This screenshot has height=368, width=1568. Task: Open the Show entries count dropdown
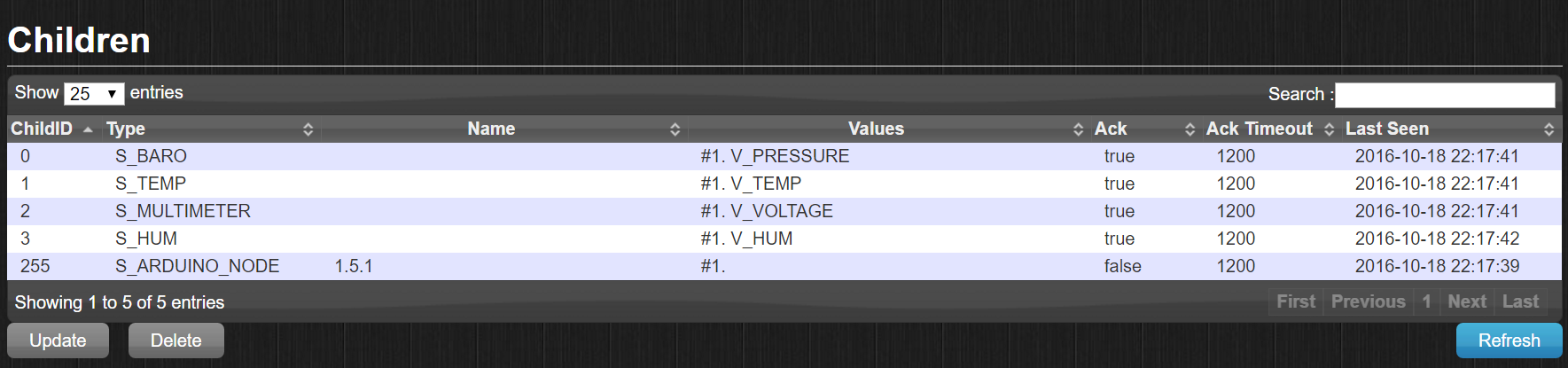94,93
